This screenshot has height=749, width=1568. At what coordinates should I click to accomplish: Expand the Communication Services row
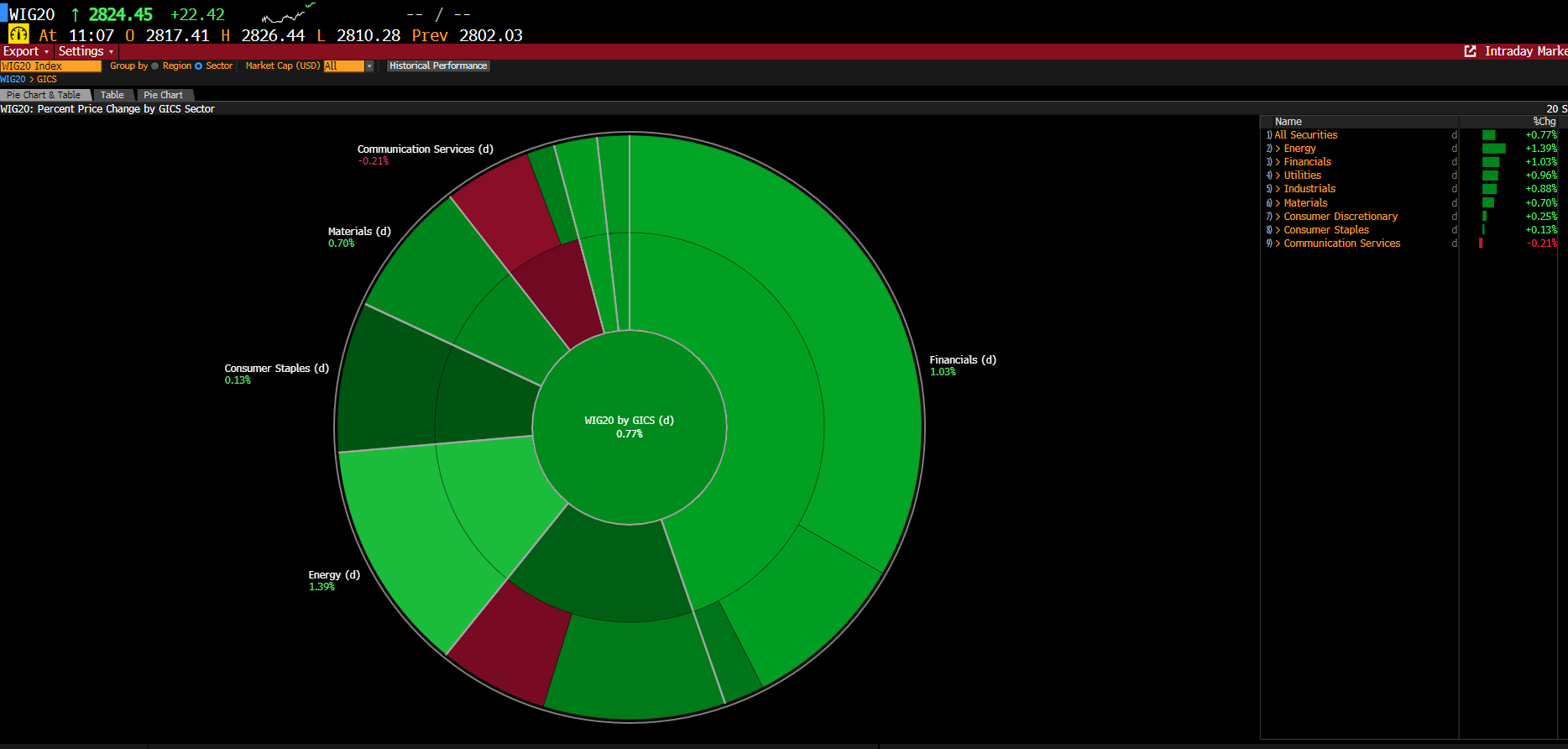(x=1278, y=244)
